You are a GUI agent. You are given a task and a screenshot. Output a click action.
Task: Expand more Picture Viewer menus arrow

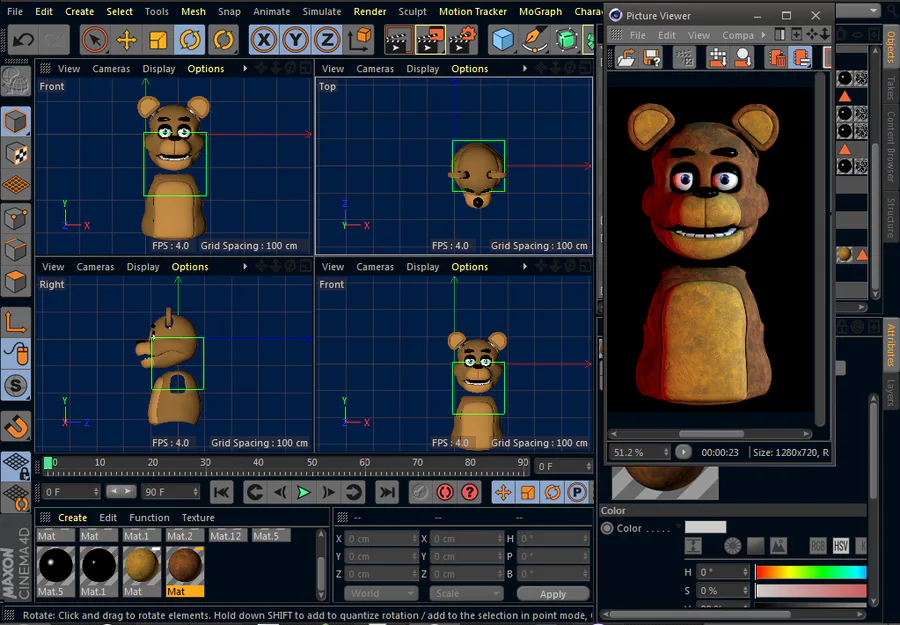pyautogui.click(x=763, y=35)
